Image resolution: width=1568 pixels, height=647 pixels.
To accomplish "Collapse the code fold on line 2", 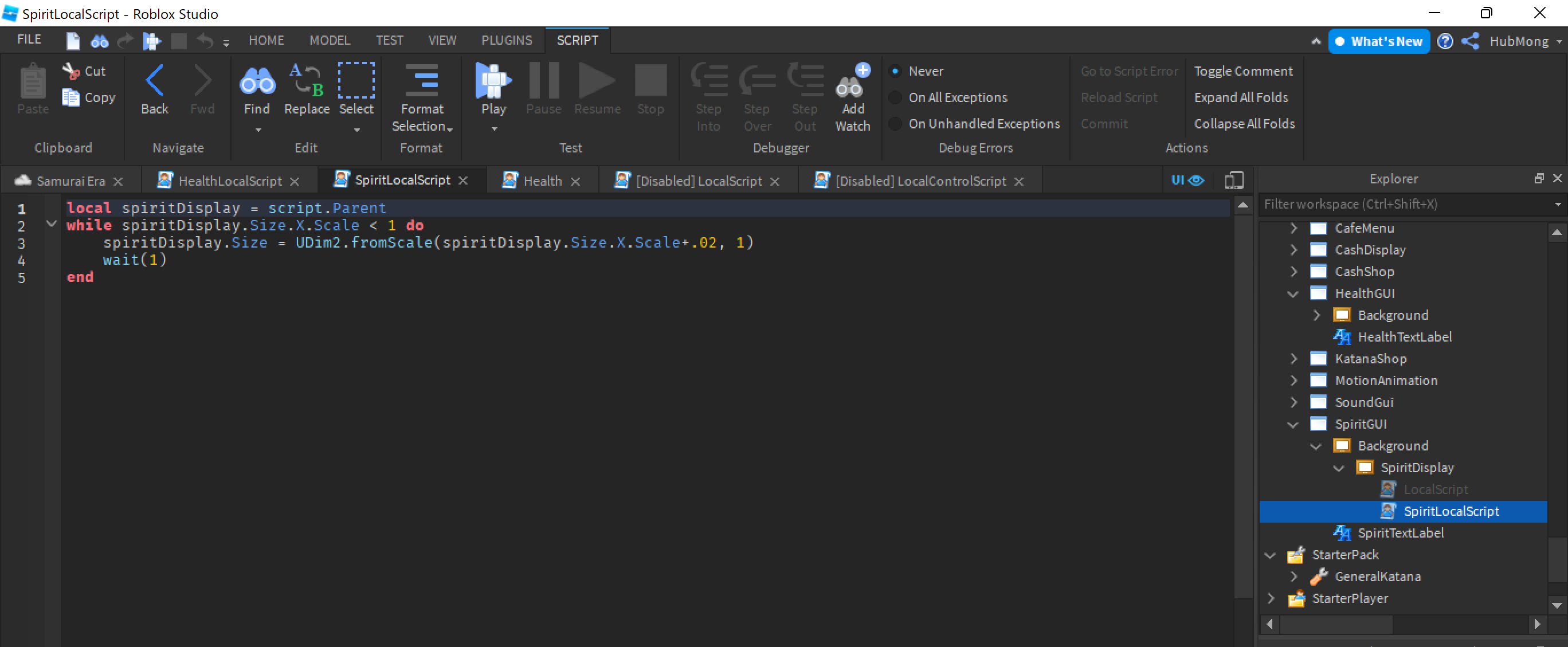I will click(x=52, y=225).
